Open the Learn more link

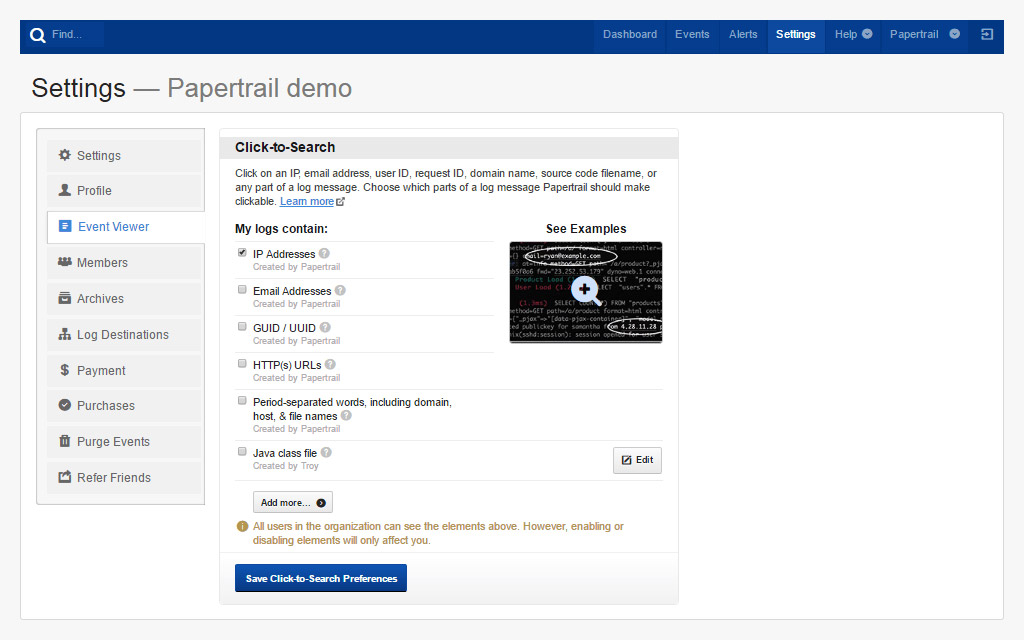pos(307,201)
